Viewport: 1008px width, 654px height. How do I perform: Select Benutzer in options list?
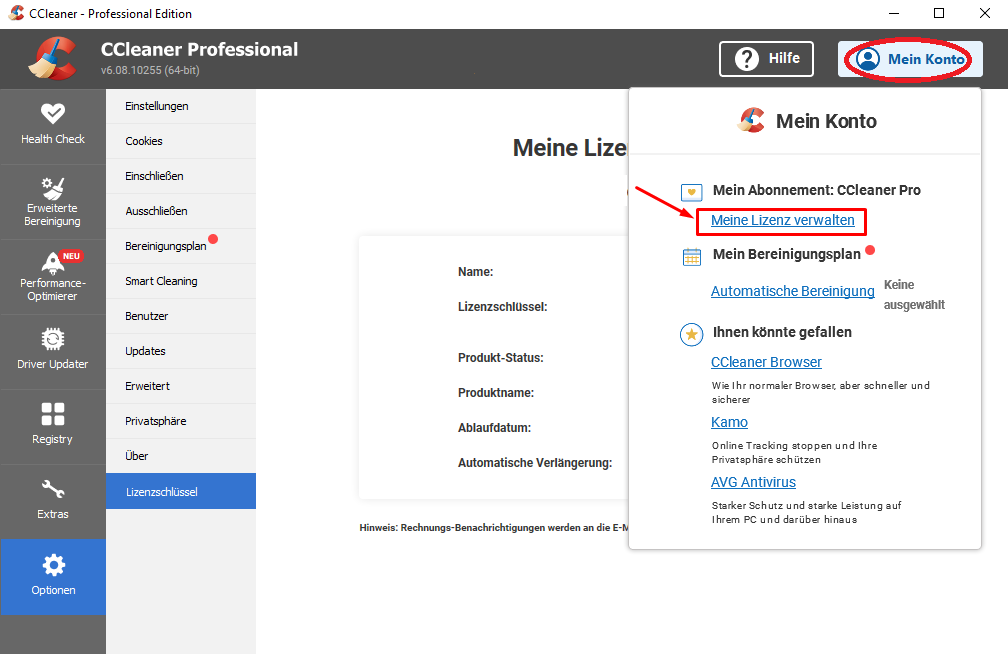coord(181,316)
